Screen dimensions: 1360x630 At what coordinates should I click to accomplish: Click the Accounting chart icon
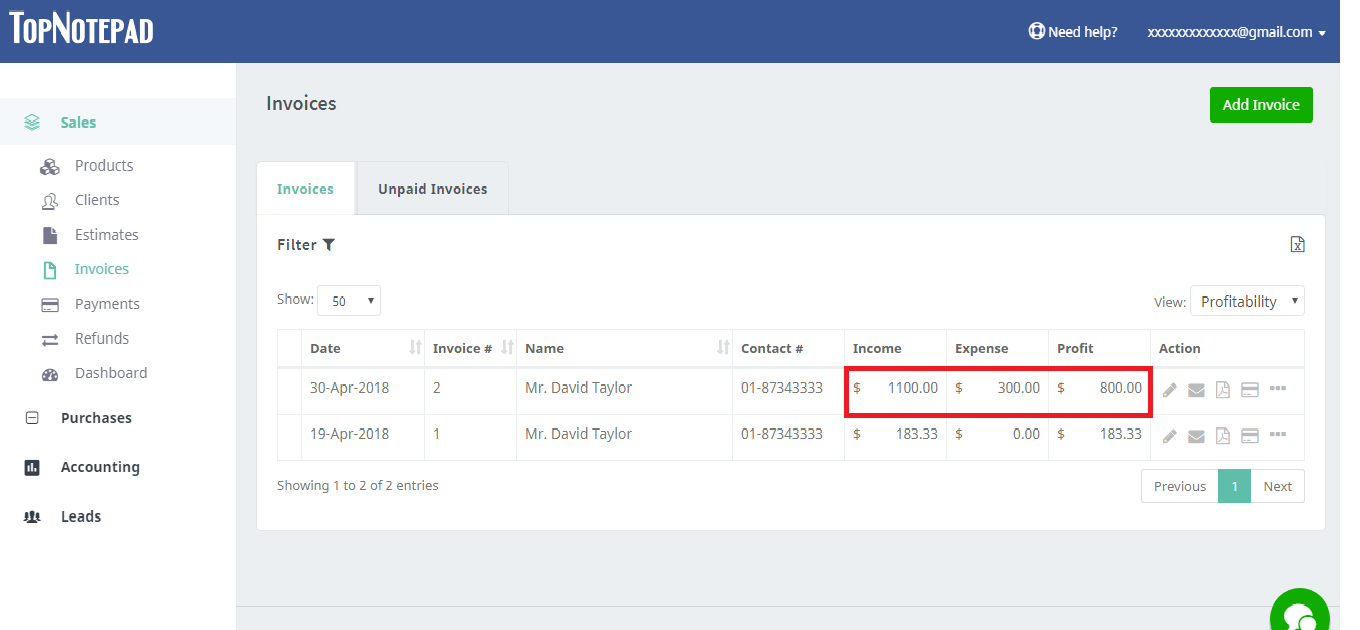click(x=32, y=467)
